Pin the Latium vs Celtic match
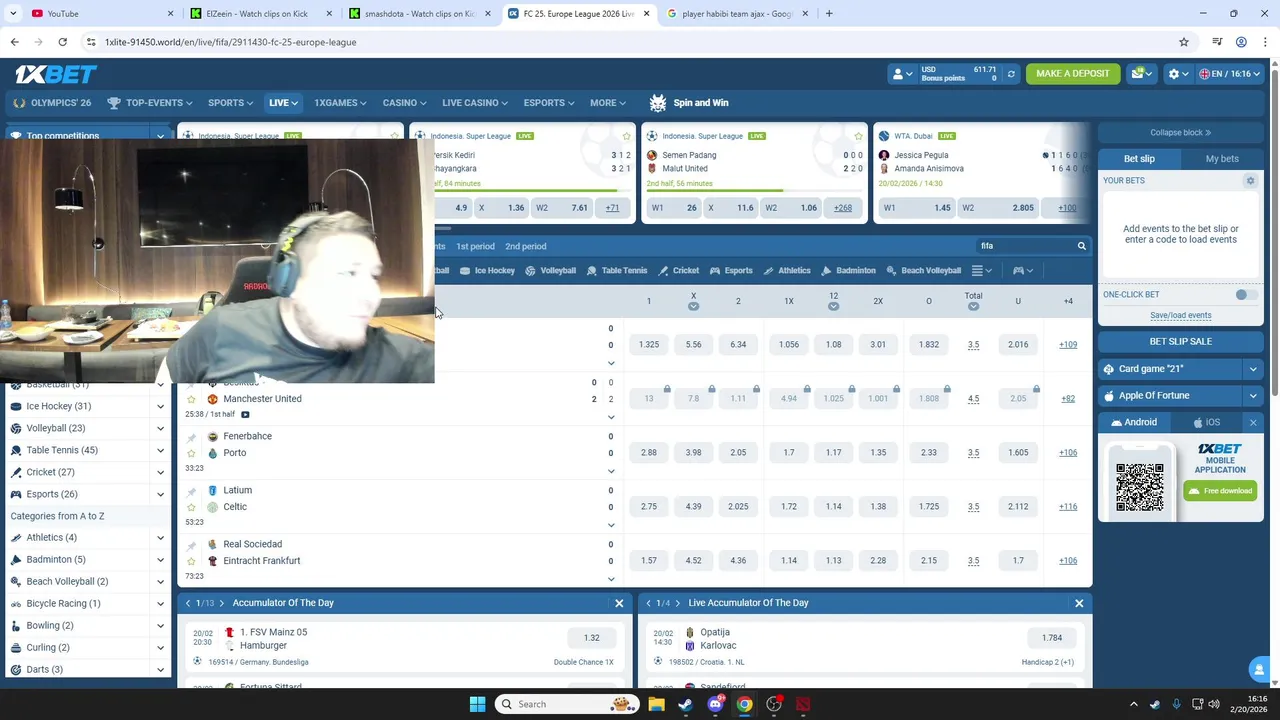 coord(192,491)
